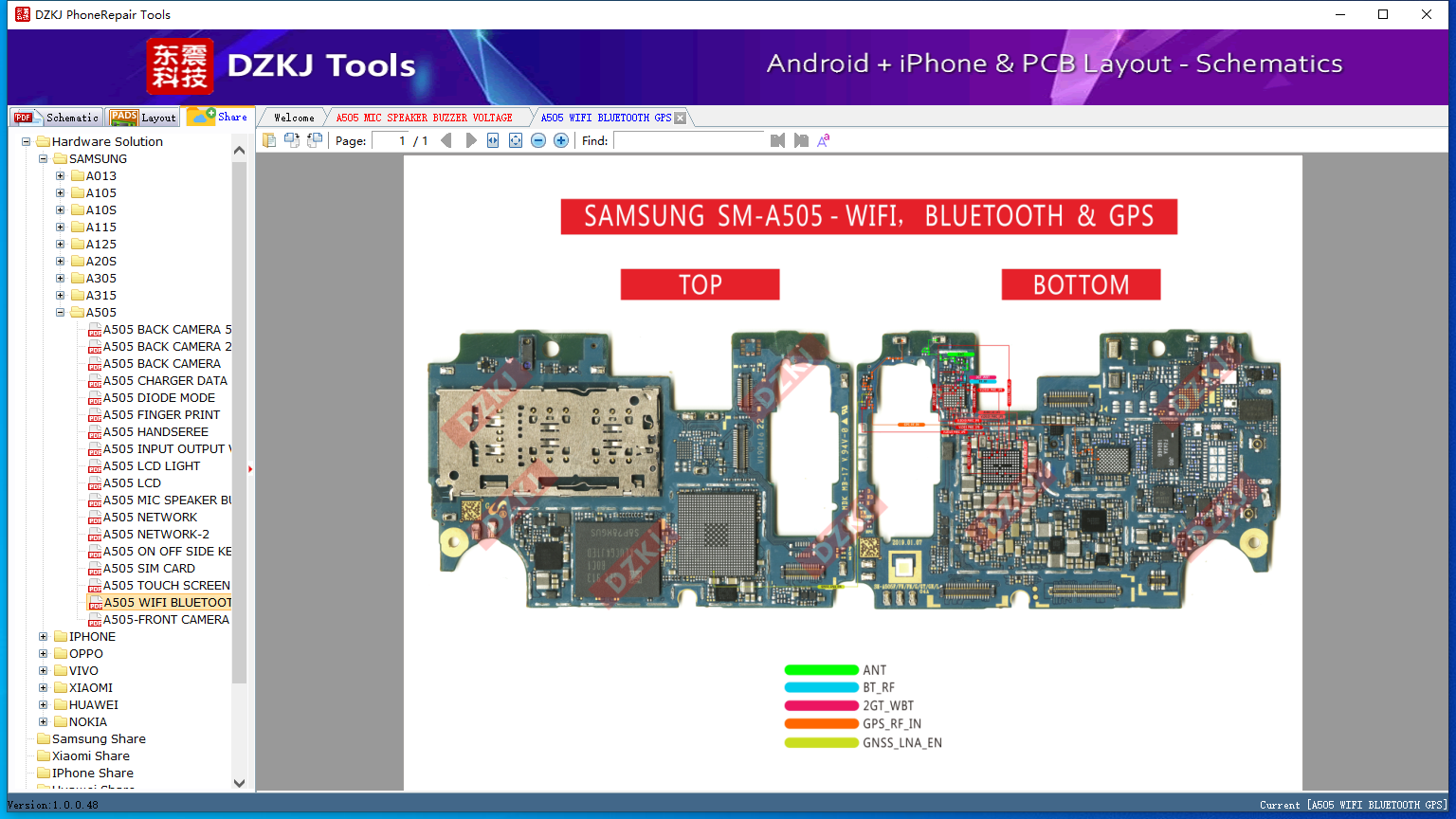Viewport: 1456px width, 819px height.
Task: Click the DZKJ app icon in title bar
Action: 23,14
